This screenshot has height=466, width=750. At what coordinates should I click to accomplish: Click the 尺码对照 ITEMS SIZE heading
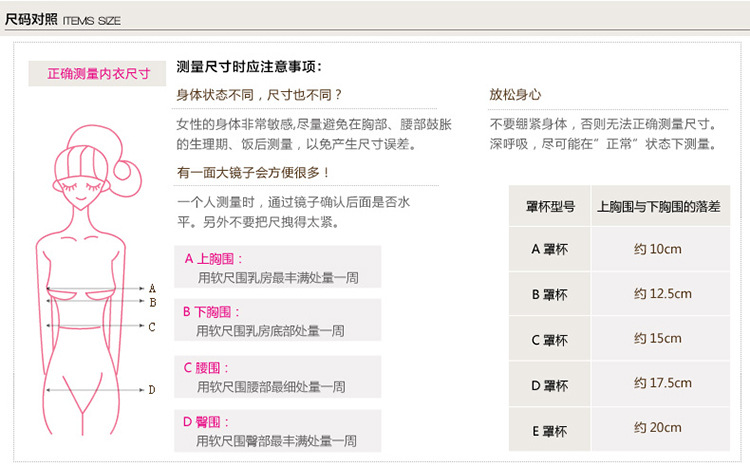pos(63,19)
